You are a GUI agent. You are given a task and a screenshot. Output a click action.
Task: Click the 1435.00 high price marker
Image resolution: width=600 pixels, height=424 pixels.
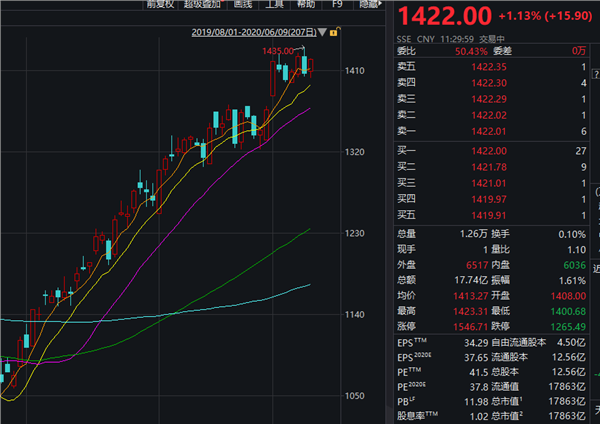tap(278, 51)
